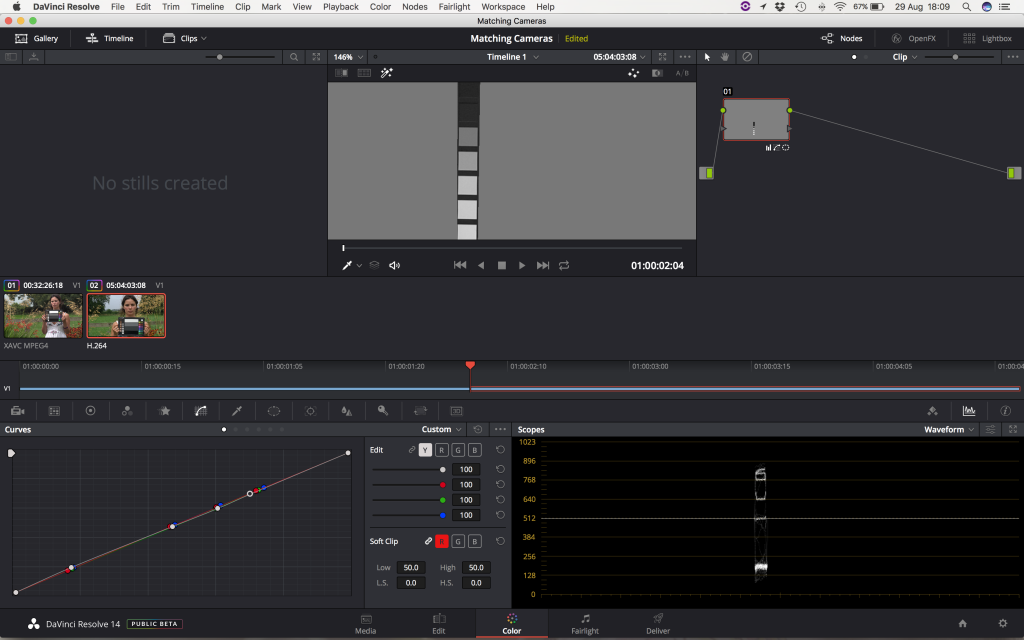The image size is (1024, 640).
Task: Show the Scopes palette icon
Action: (x=969, y=411)
